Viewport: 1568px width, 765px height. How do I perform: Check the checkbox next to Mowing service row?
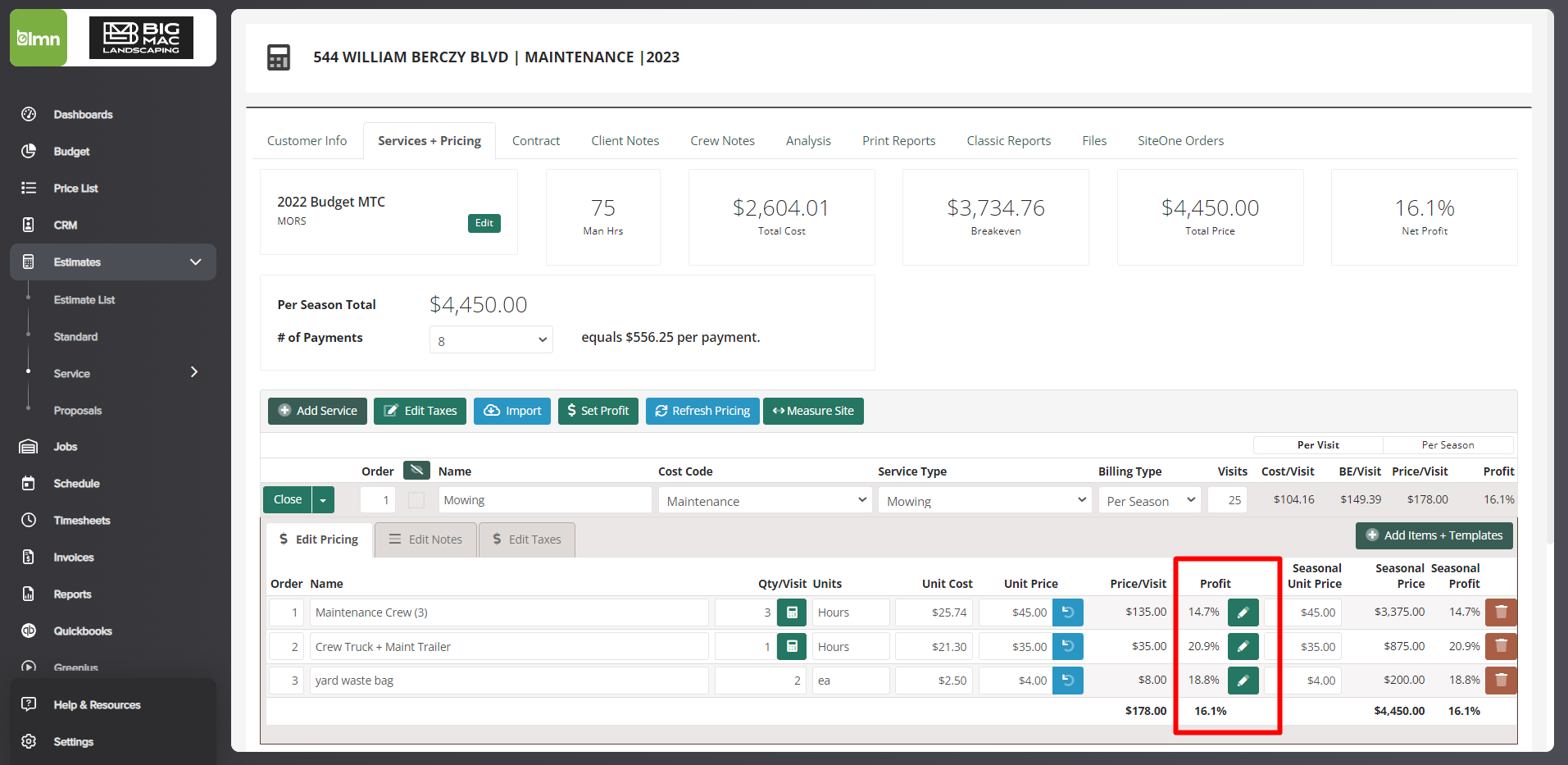pos(416,499)
